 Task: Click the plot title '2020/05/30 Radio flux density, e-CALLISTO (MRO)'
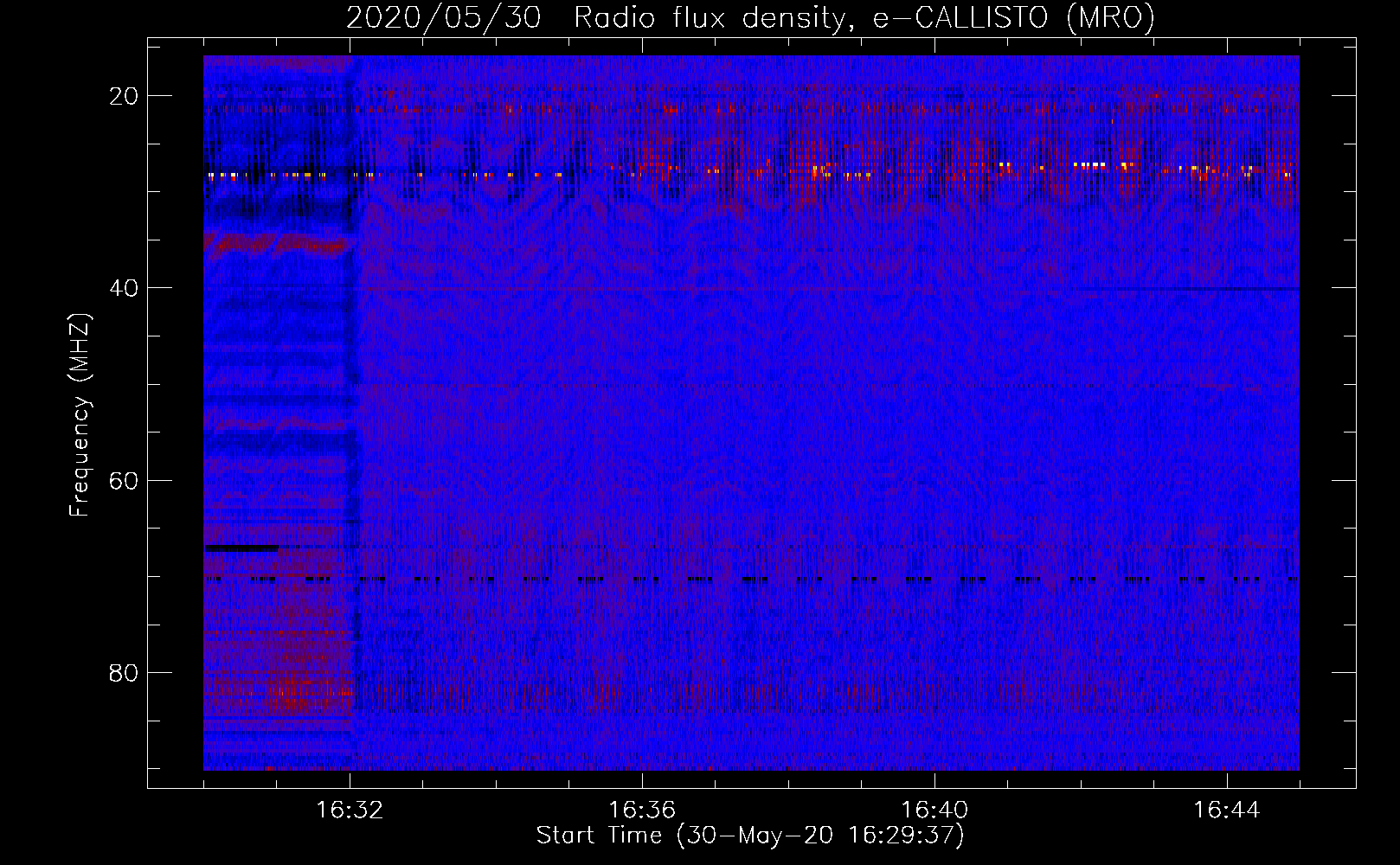click(750, 18)
